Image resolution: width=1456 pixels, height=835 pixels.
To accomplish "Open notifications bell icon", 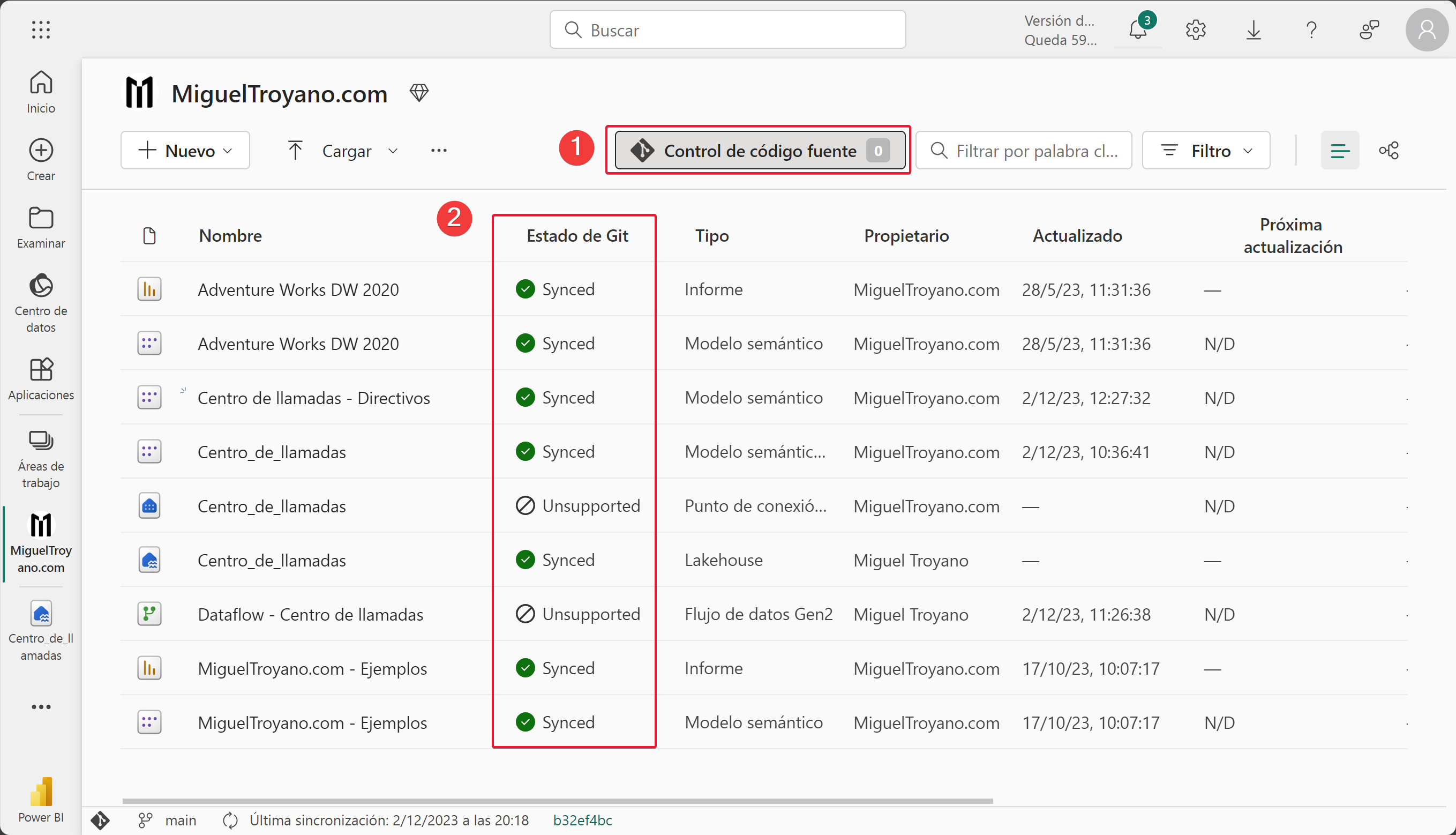I will [x=1138, y=30].
